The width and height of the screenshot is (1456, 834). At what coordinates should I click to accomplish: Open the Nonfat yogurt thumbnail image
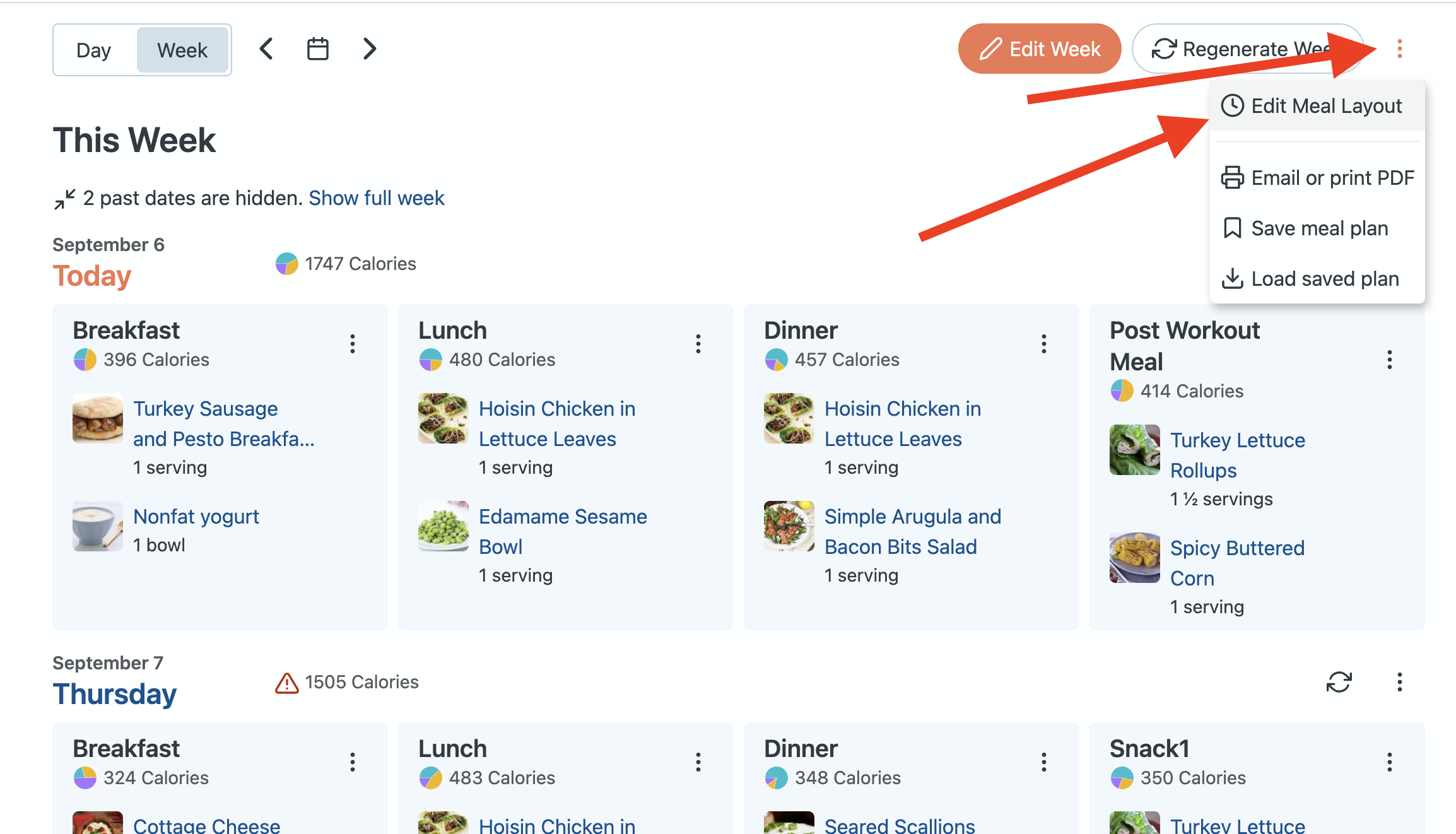click(x=98, y=526)
